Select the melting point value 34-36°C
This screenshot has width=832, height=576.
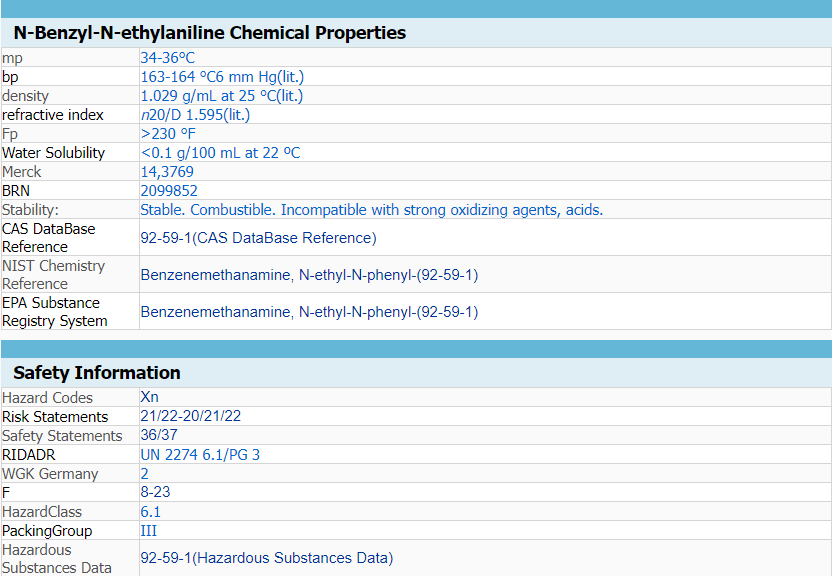168,58
